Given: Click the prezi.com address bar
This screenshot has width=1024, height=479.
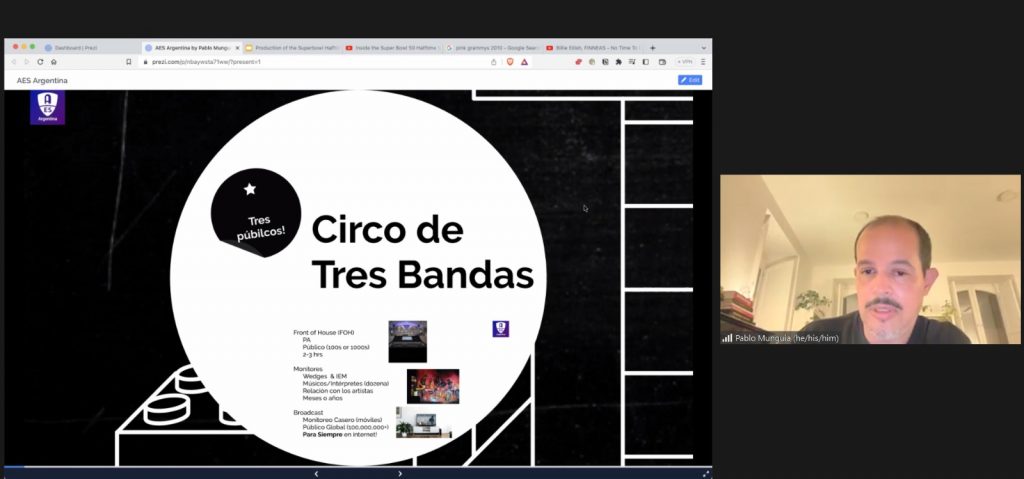Looking at the screenshot, I should coord(300,62).
